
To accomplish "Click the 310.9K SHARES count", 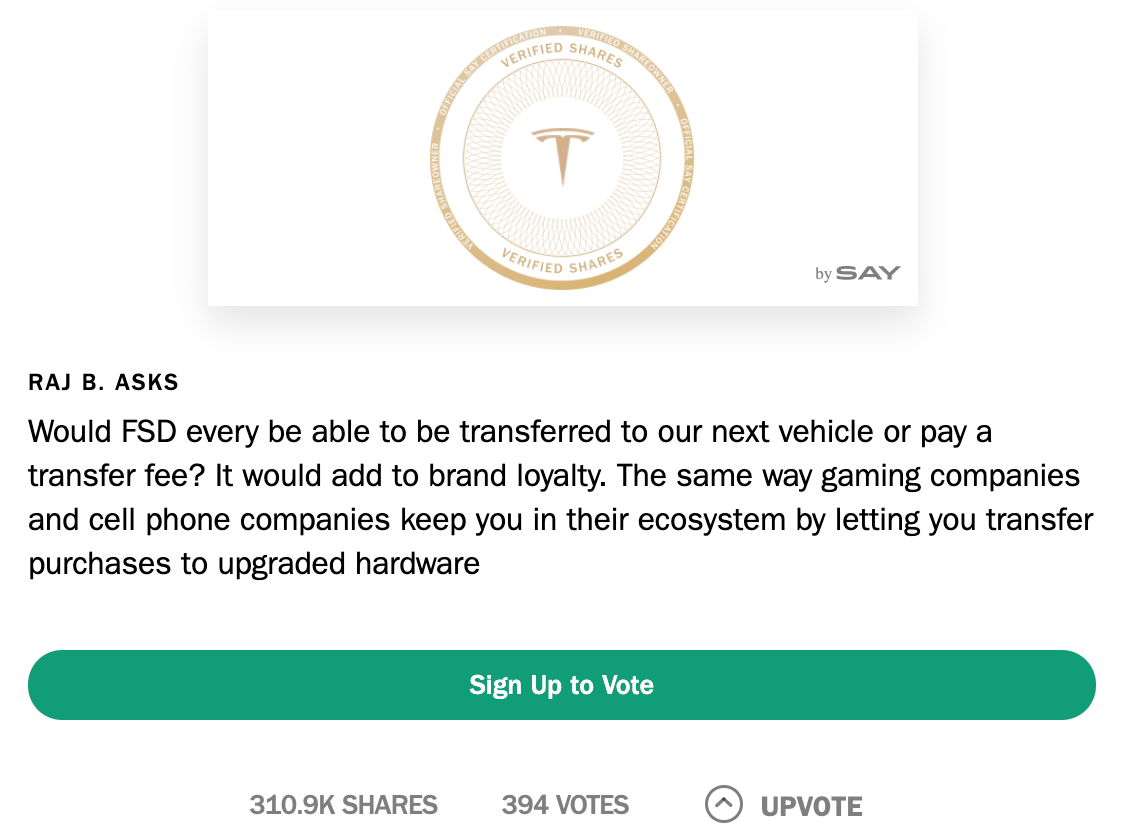I will tap(343, 805).
